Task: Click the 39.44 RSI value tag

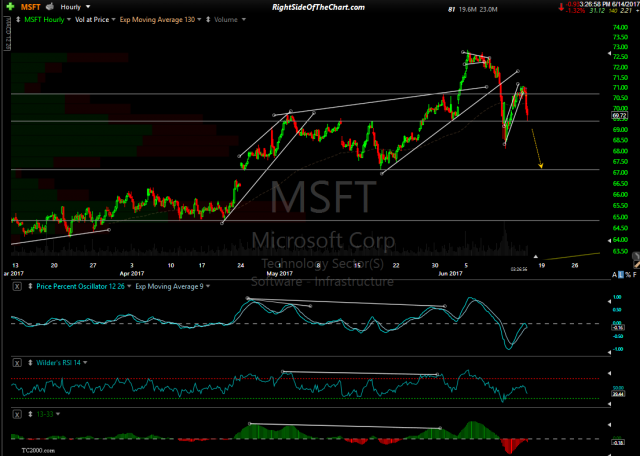Action: point(617,393)
